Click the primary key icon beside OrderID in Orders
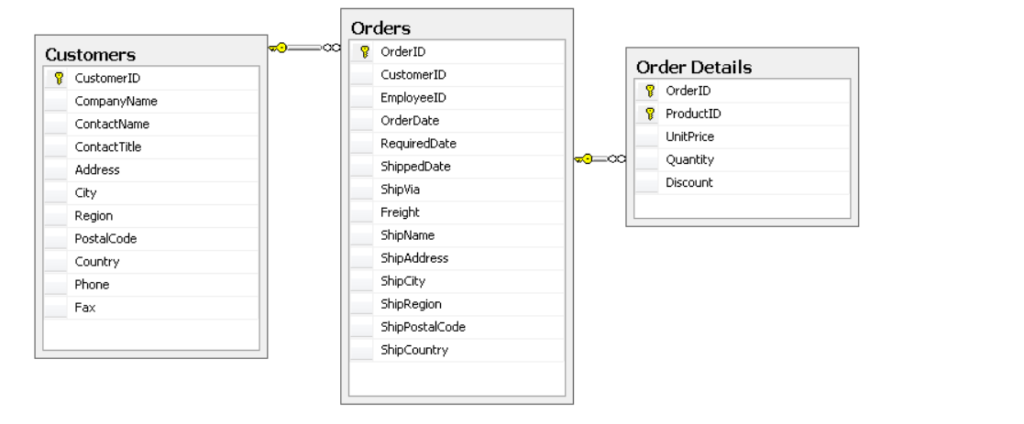Screen dimensions: 1024x424 pyautogui.click(x=364, y=52)
